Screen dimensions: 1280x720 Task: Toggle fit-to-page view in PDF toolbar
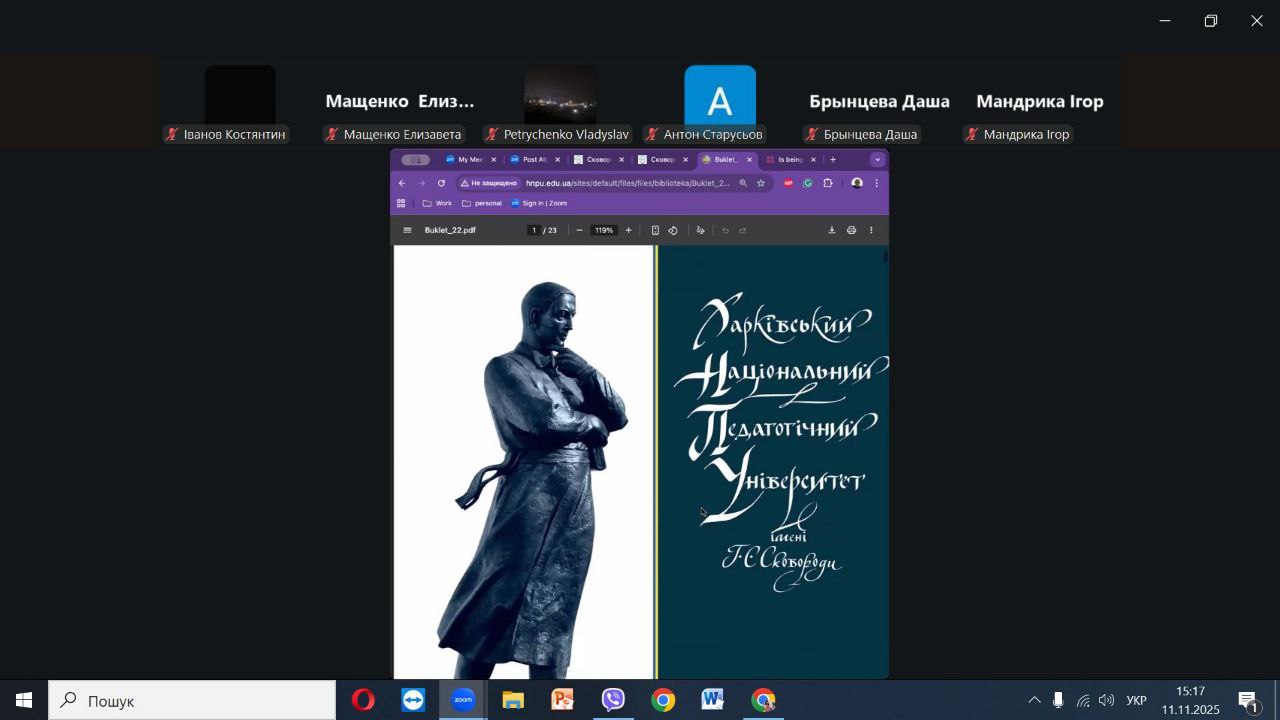coord(655,230)
